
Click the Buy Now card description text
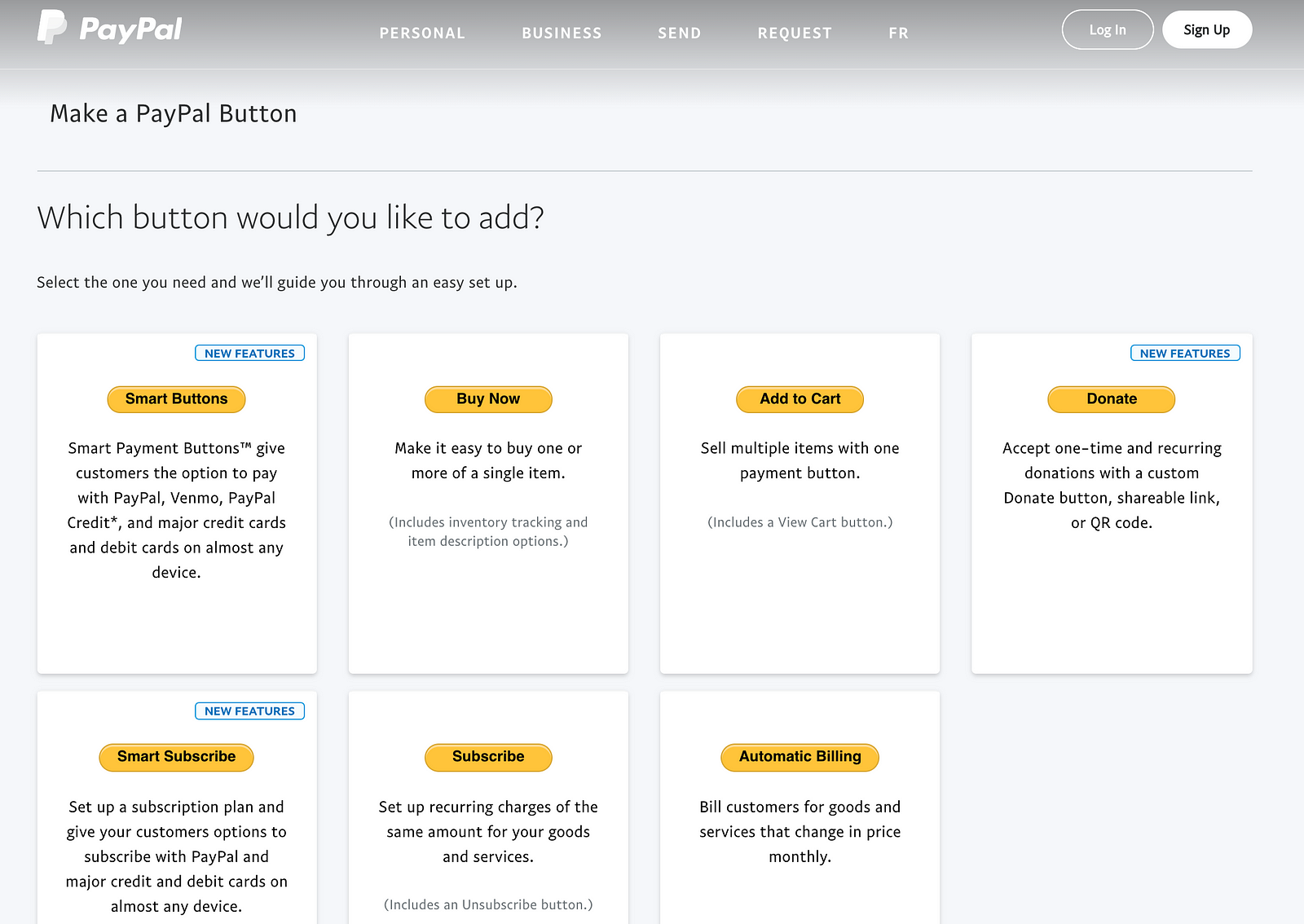[488, 460]
